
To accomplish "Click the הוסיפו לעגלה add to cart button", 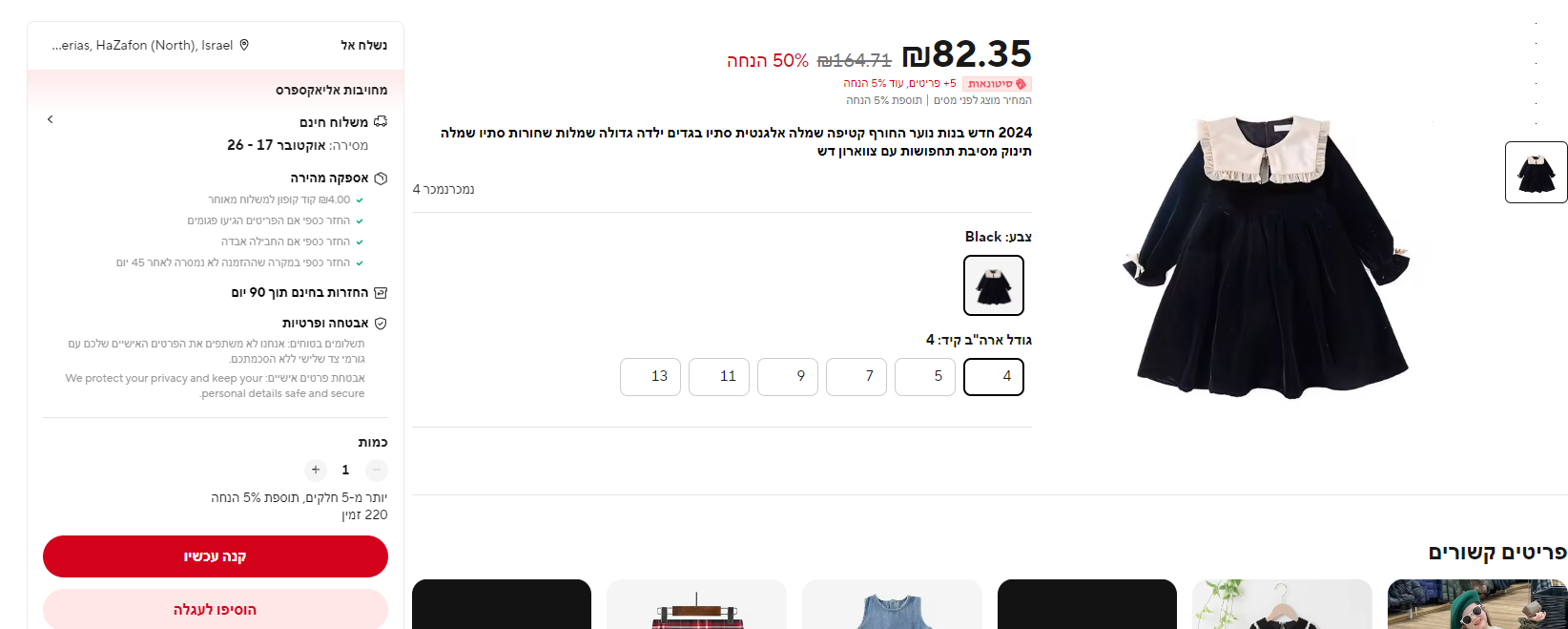I will [215, 609].
